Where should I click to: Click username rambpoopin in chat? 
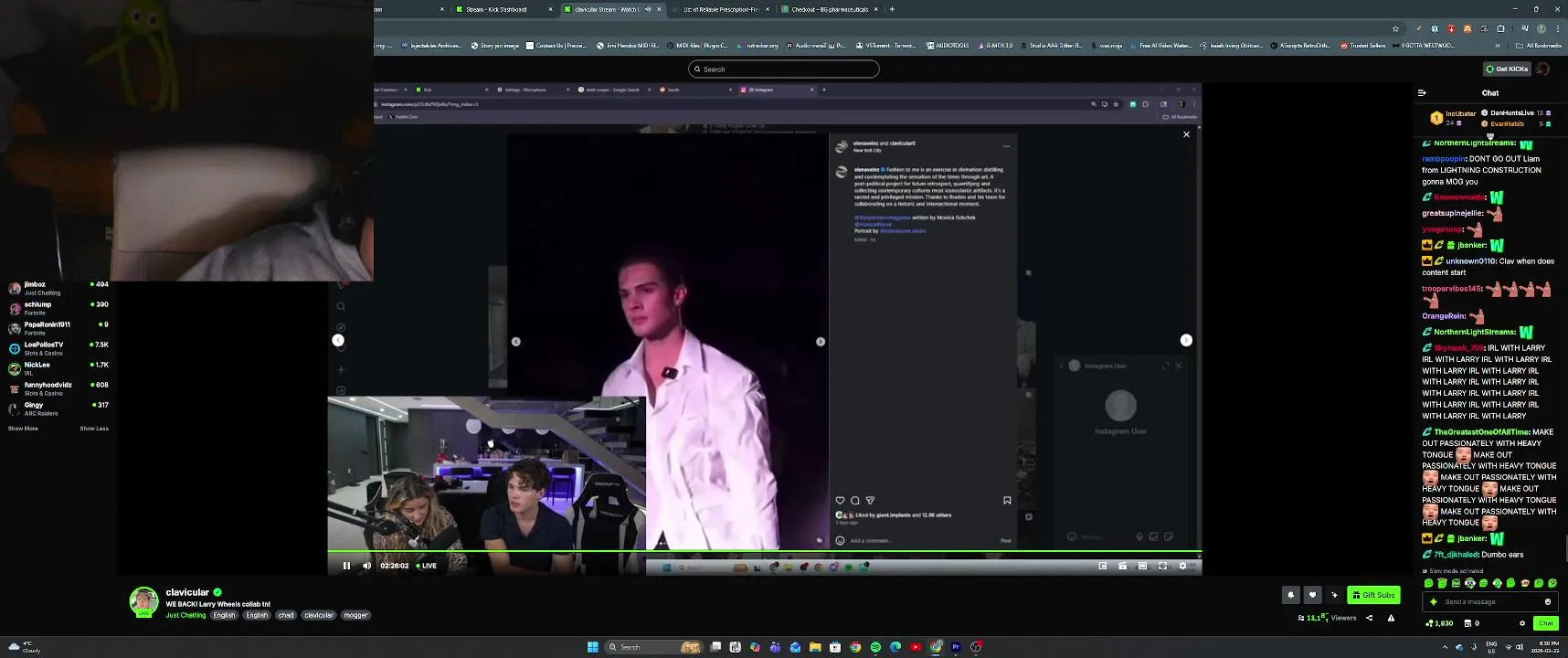pos(1444,159)
